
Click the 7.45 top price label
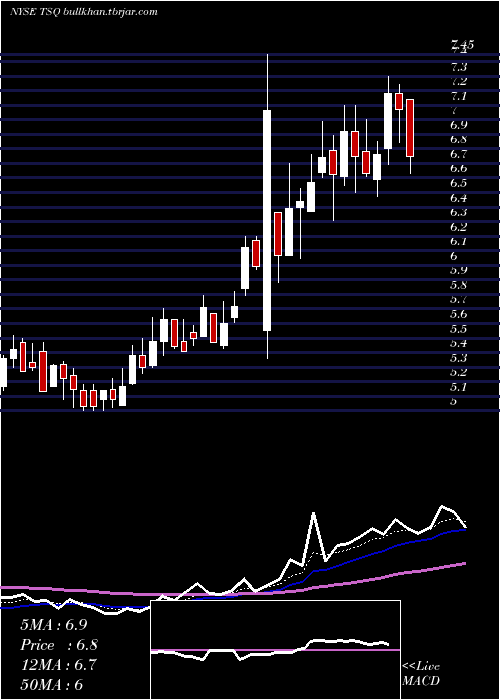(462, 44)
